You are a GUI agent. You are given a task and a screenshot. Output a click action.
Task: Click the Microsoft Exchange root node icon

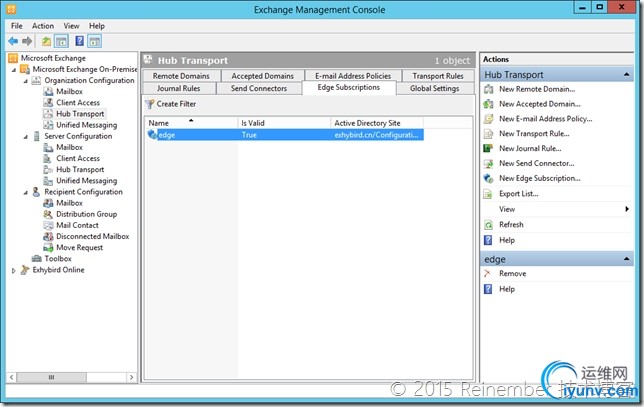click(13, 58)
